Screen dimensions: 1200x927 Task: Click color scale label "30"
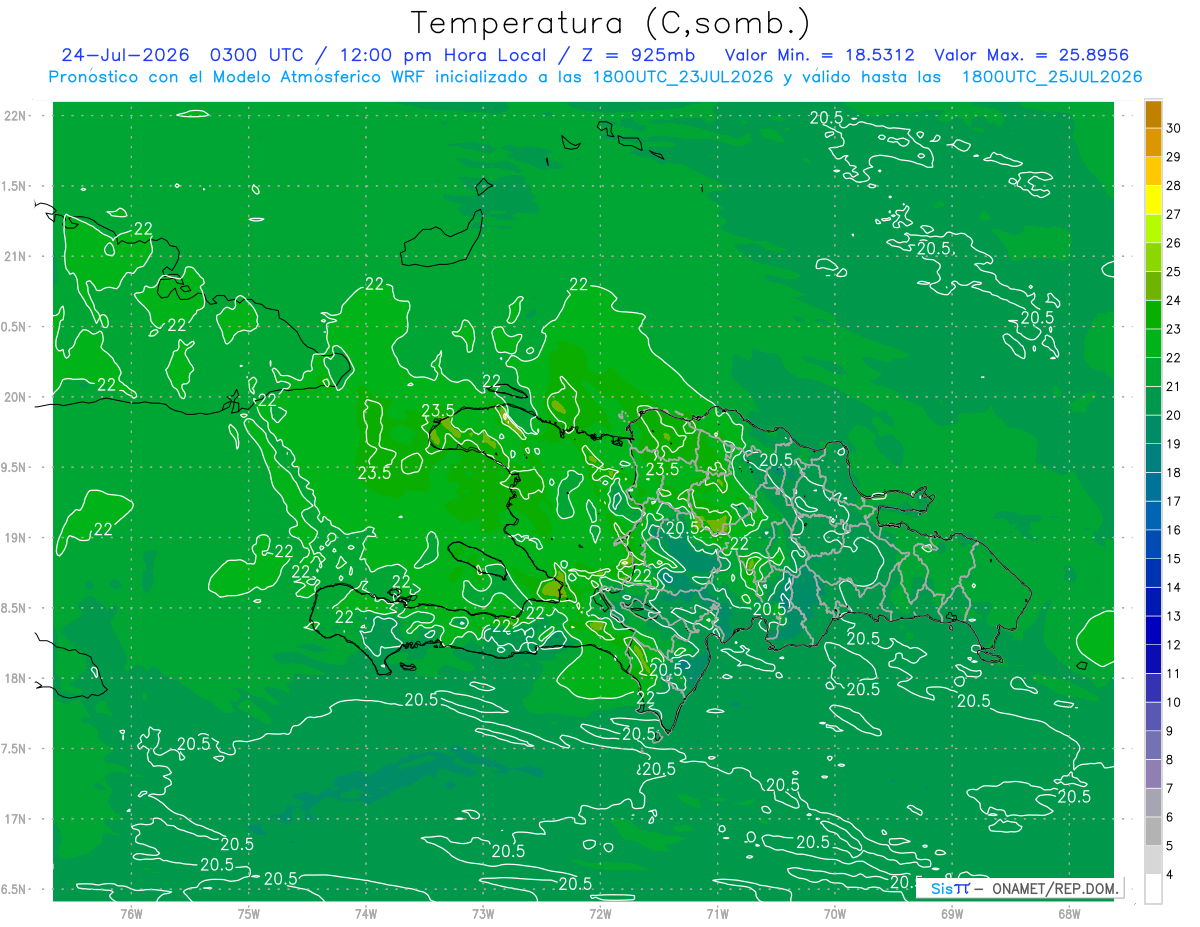[x=1173, y=128]
